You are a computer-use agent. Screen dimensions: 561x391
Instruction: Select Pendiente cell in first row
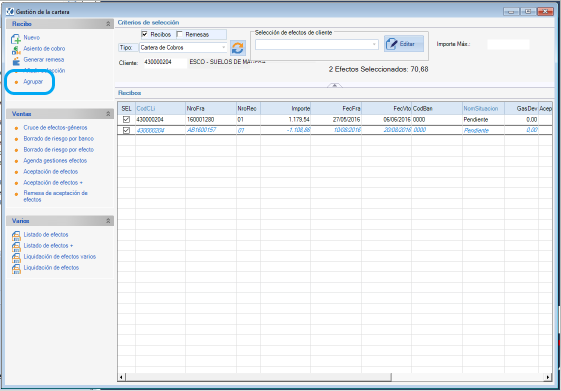tap(483, 119)
